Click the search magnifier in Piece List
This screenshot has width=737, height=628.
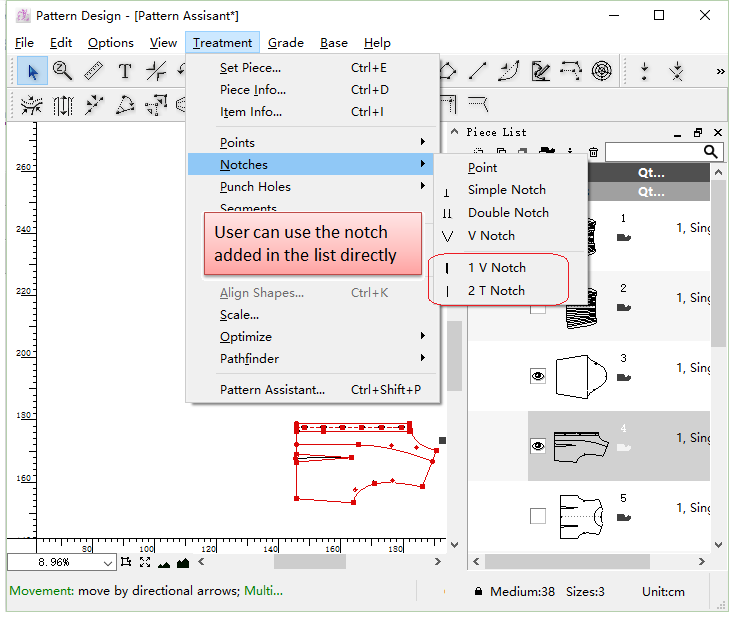tap(711, 152)
